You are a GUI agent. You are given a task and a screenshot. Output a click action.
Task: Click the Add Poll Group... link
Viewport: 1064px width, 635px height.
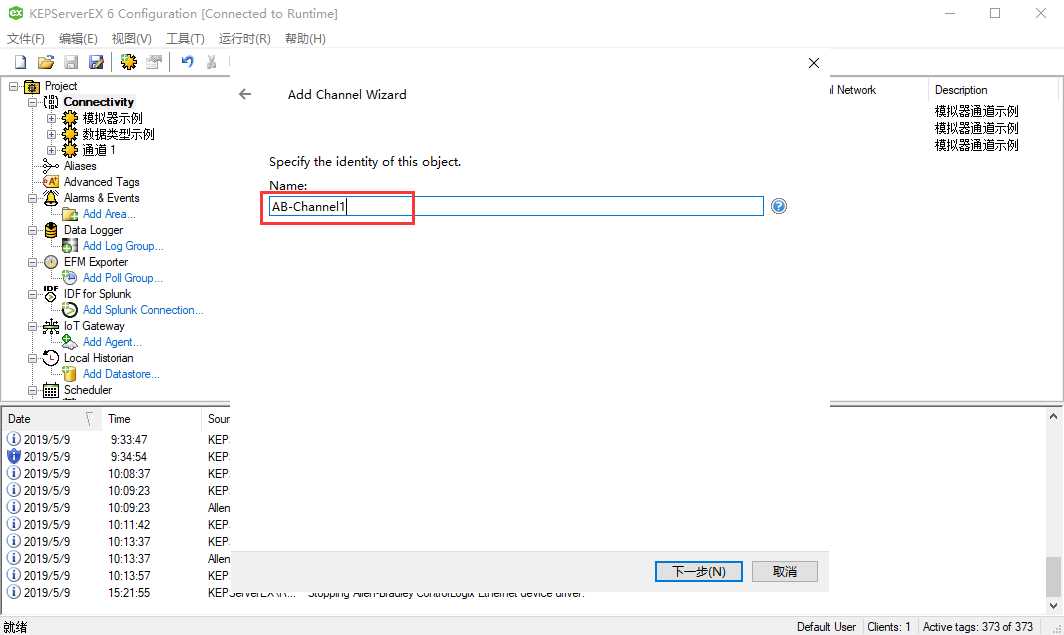[x=123, y=277]
